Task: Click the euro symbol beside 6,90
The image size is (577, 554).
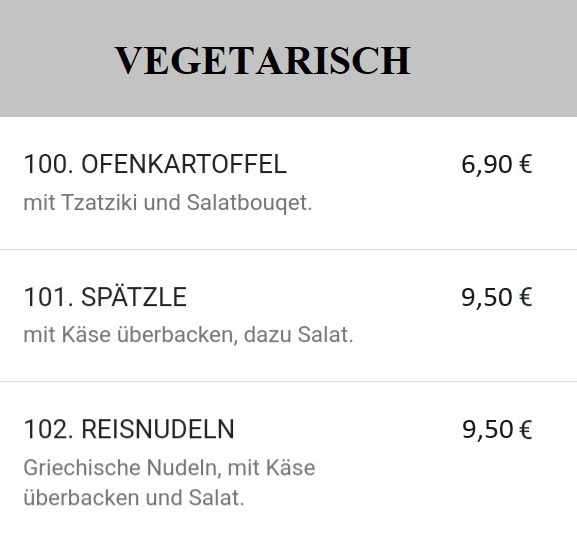Action: click(525, 164)
